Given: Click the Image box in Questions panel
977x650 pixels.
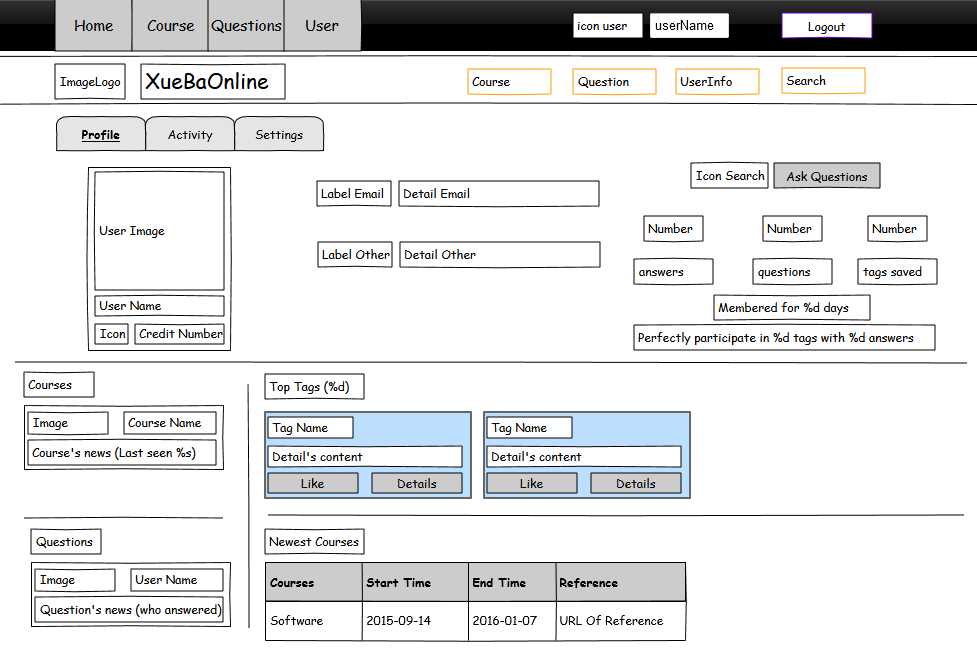Looking at the screenshot, I should (75, 580).
